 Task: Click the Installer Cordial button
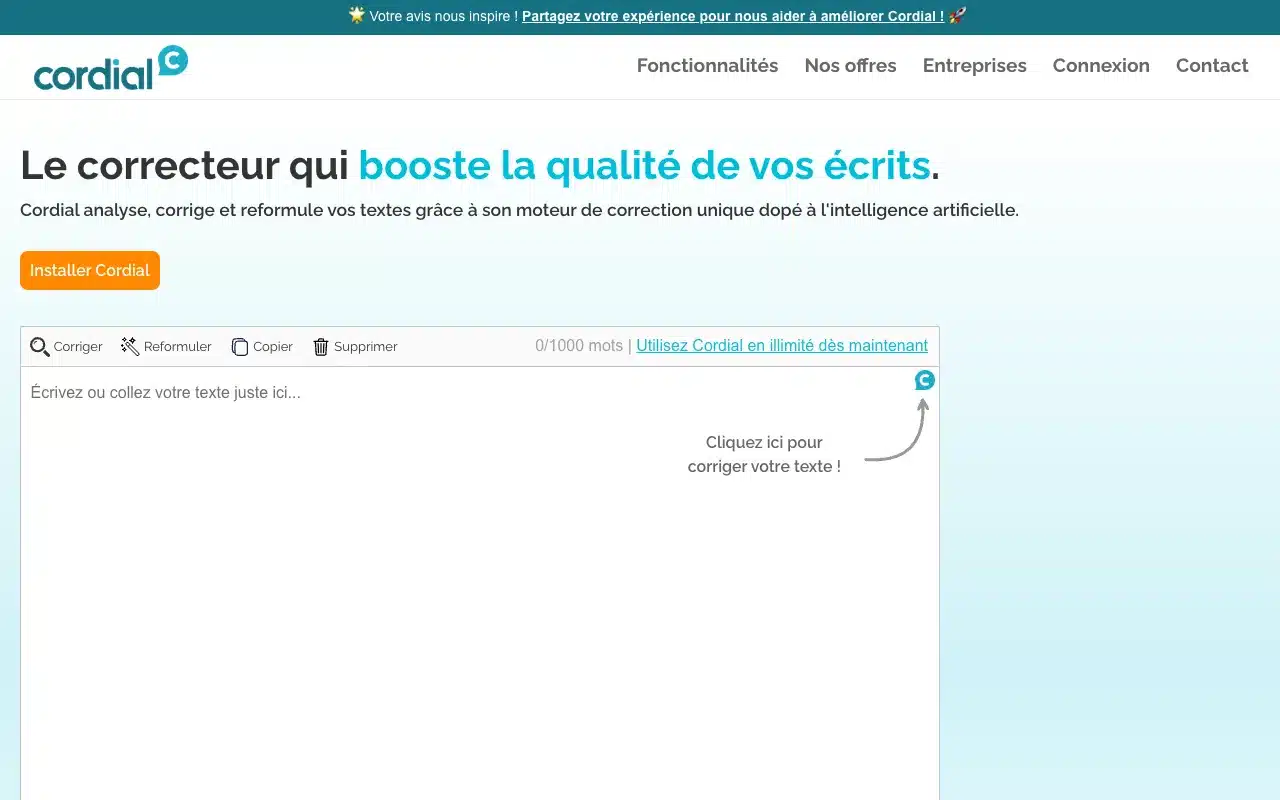90,270
